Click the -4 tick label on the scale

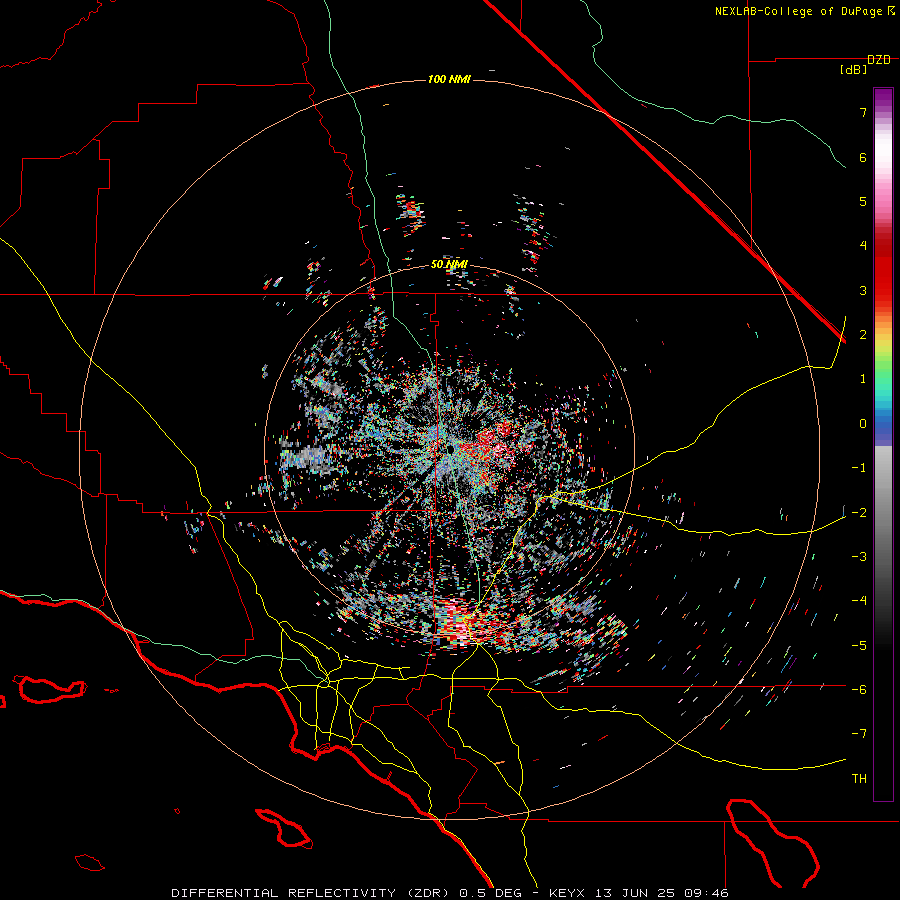click(859, 601)
